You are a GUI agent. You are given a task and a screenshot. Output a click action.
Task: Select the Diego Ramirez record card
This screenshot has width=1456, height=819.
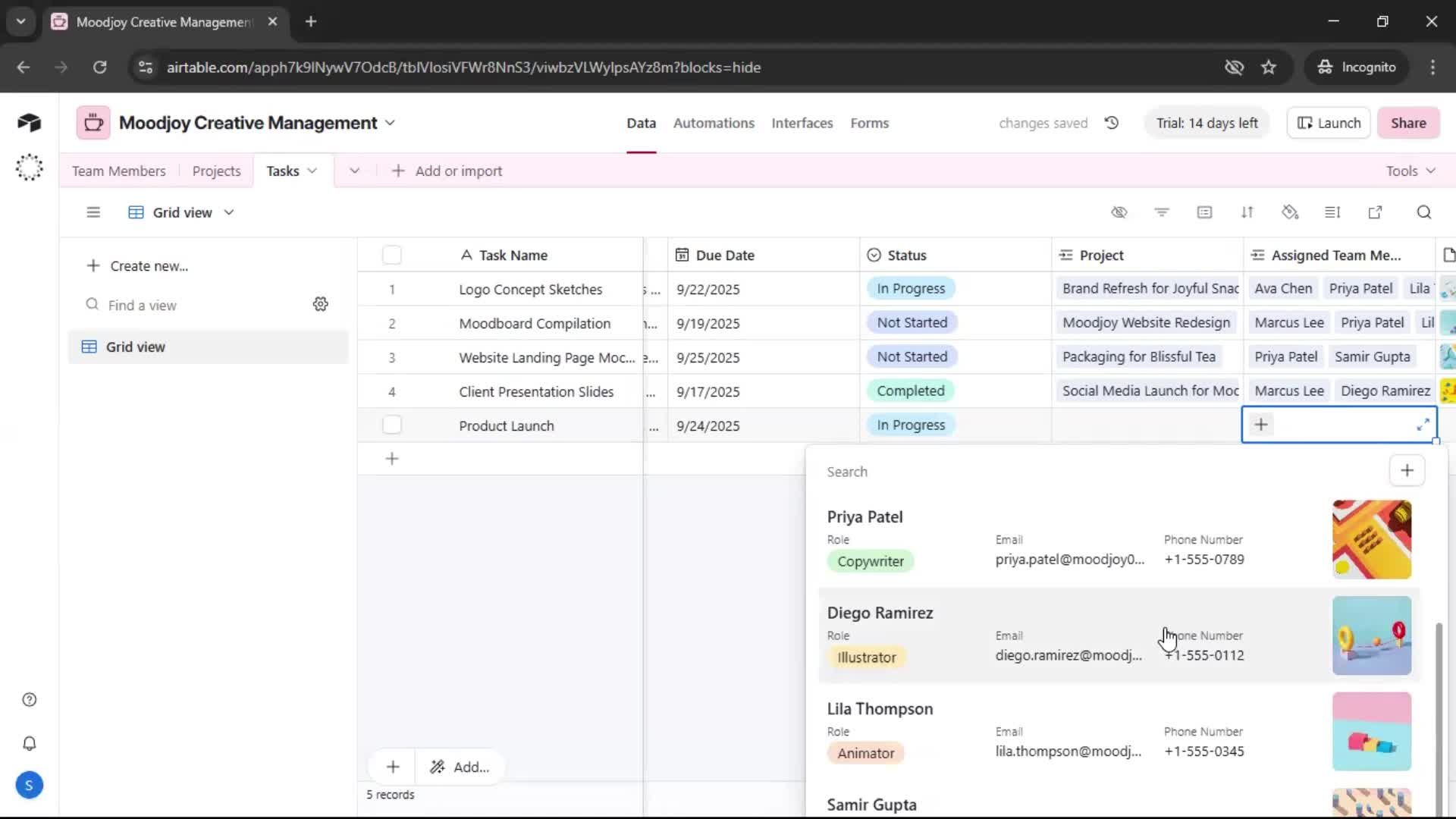coord(1119,635)
